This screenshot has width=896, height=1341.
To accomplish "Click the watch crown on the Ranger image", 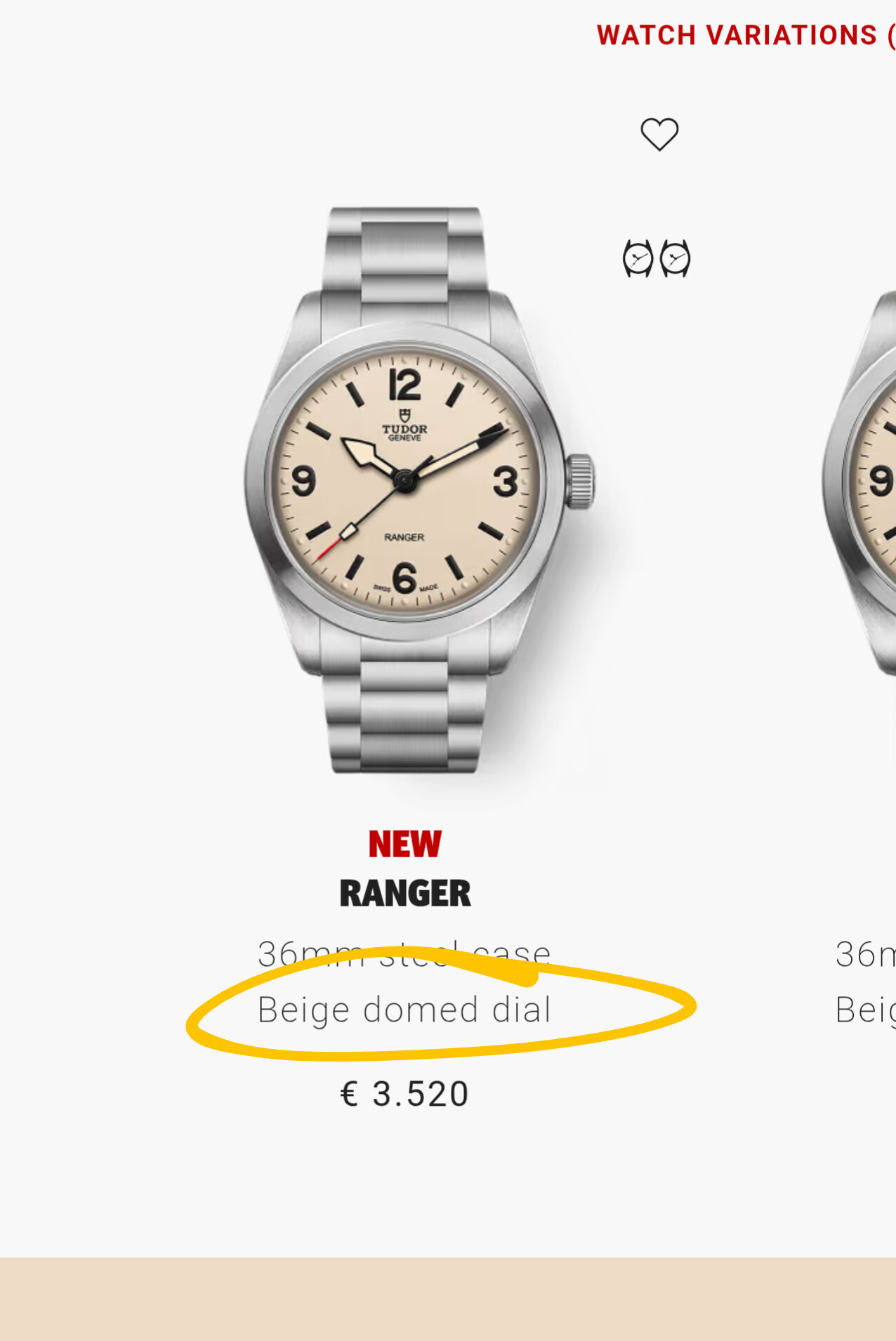I will tap(581, 481).
